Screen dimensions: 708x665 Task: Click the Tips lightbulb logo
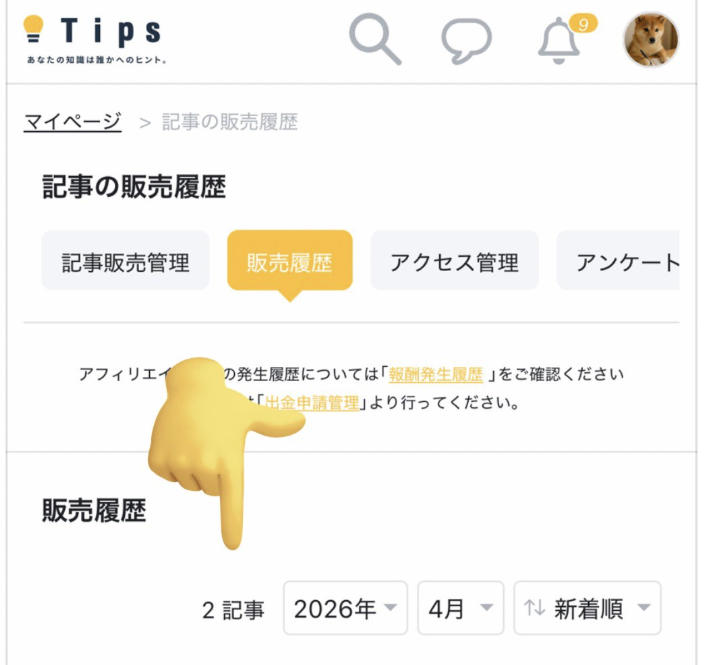click(33, 28)
